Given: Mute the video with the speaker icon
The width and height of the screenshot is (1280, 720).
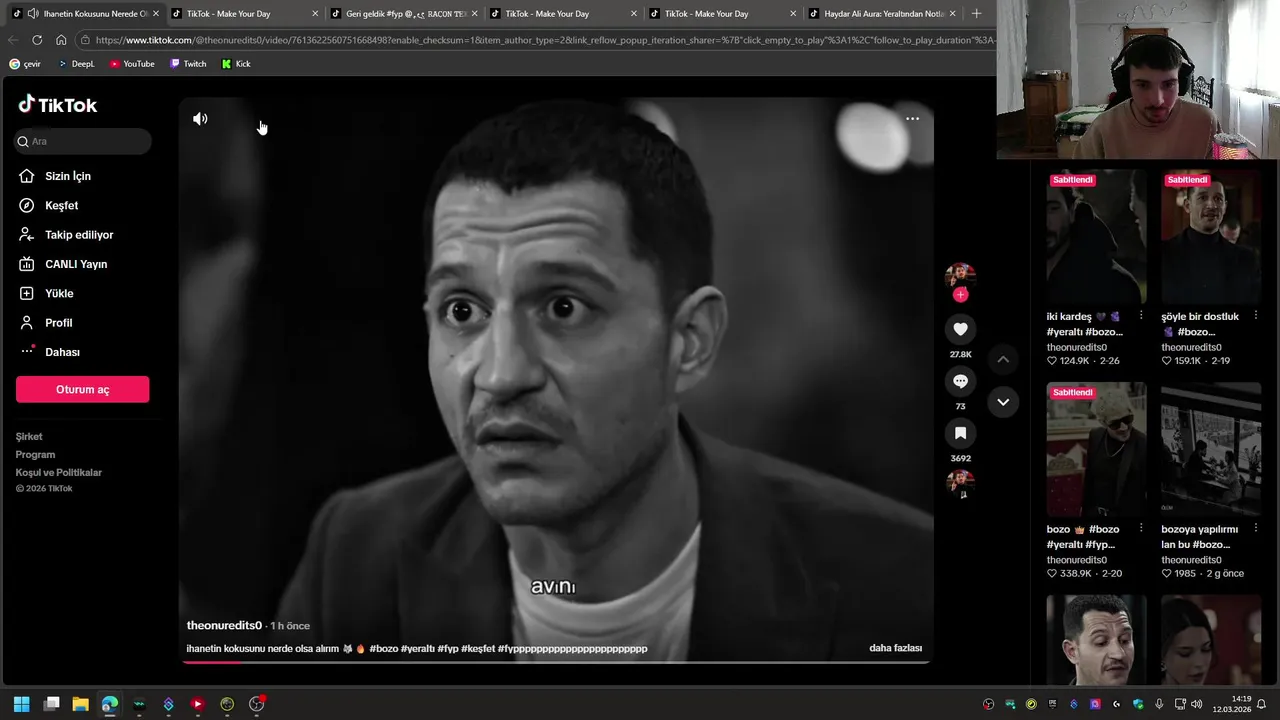Looking at the screenshot, I should coord(200,118).
